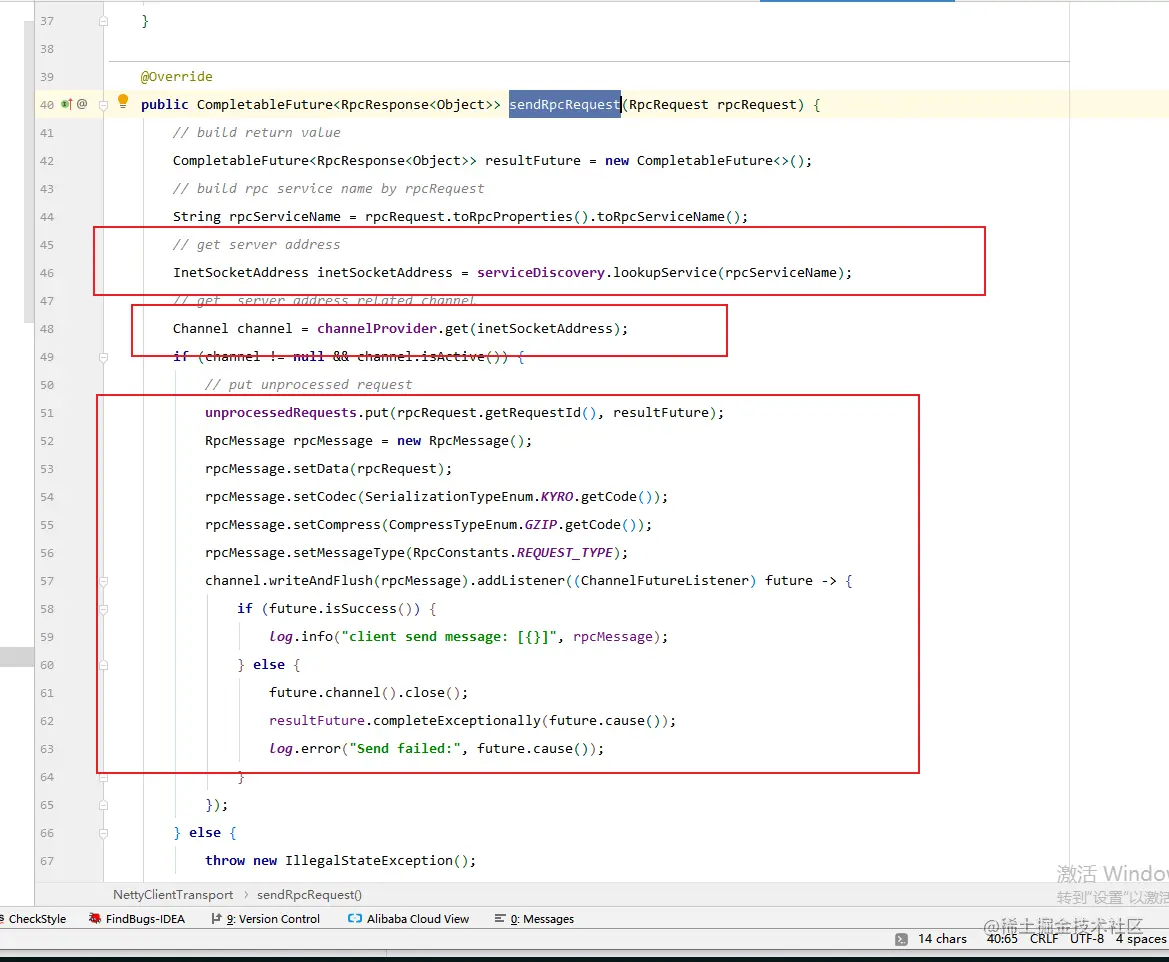Click toRpcServiceName on line 44

(x=661, y=217)
